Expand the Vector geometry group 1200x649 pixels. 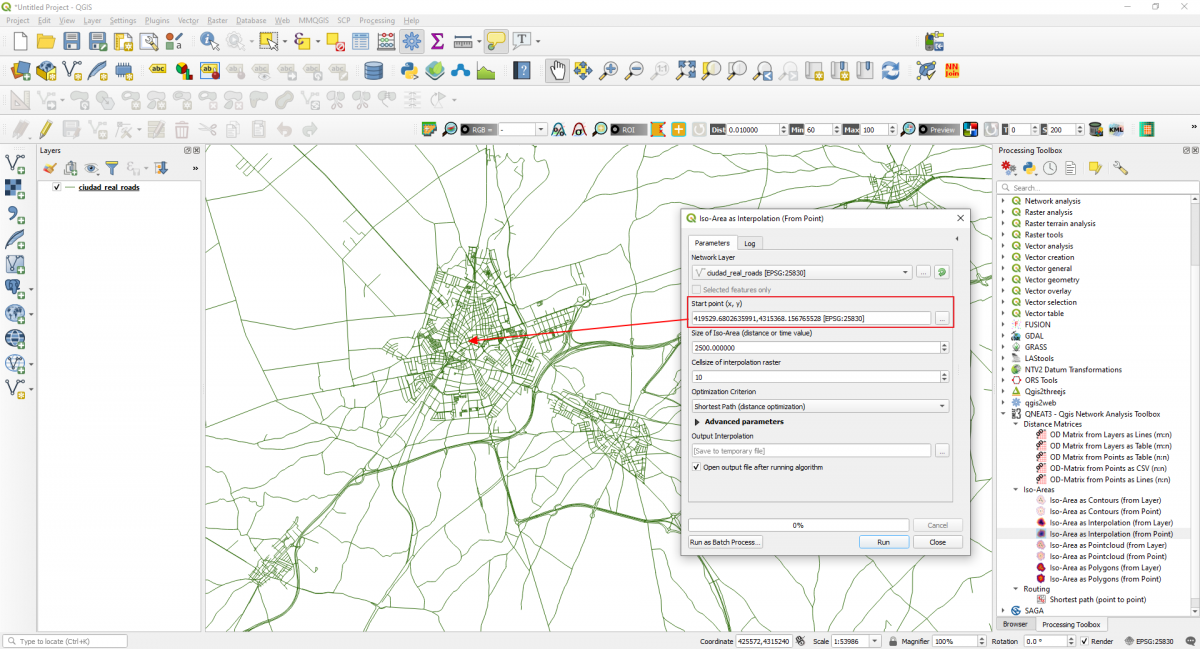[x=1003, y=280]
